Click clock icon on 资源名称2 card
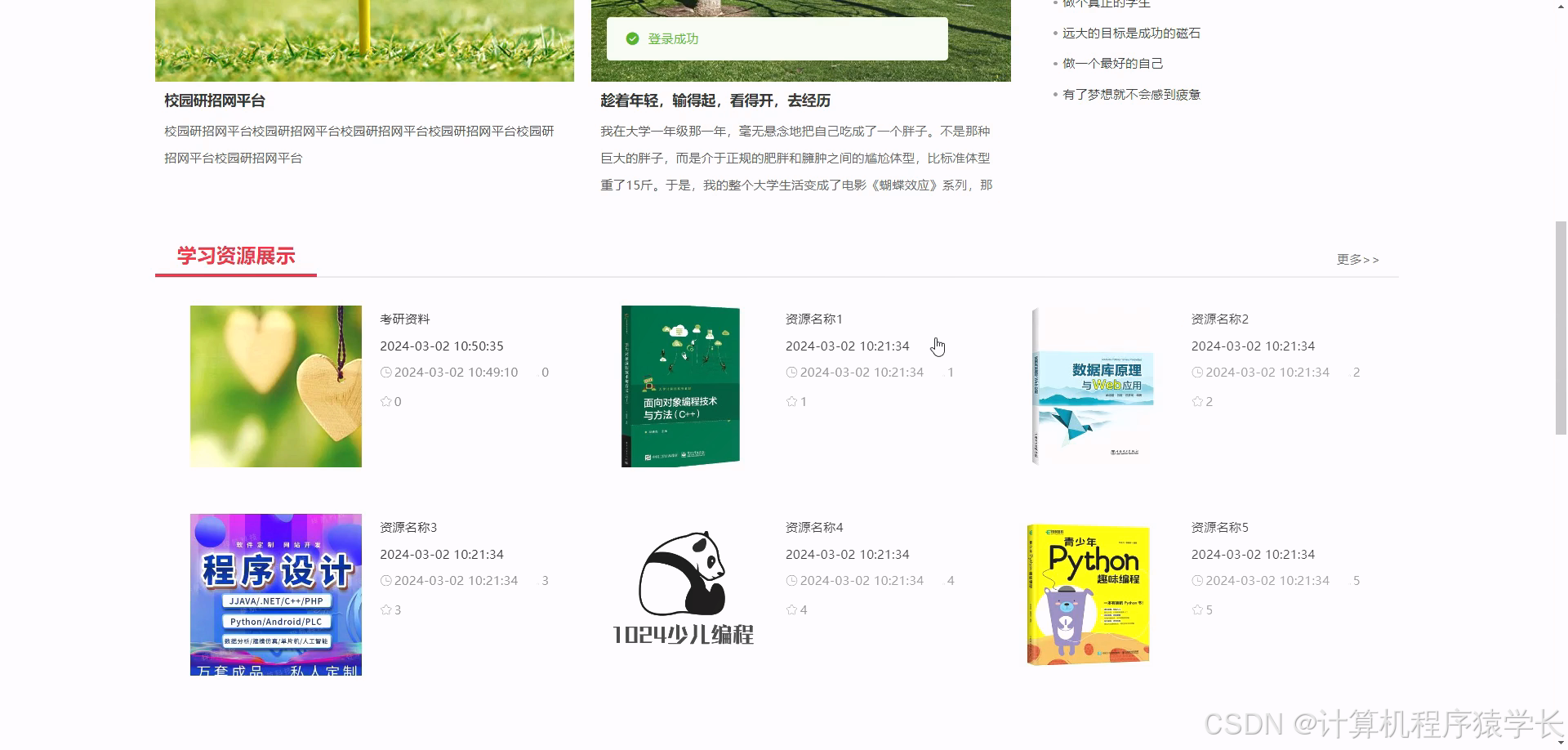This screenshot has height=750, width=1568. (x=1197, y=373)
